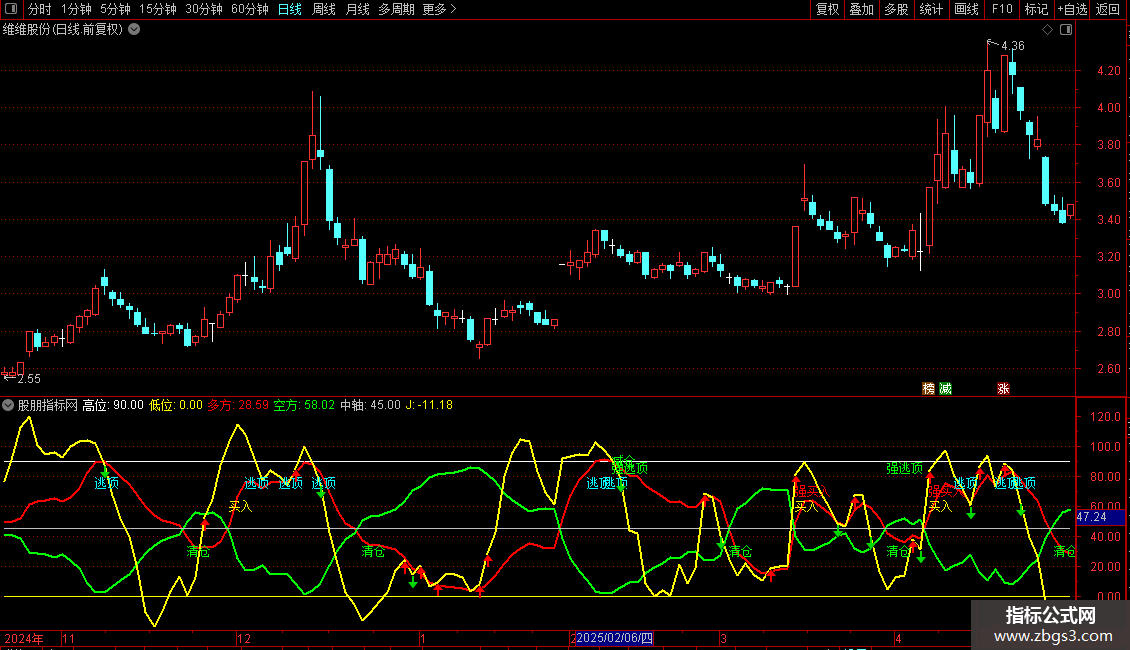This screenshot has height=650, width=1130.
Task: Click the 涨 marker icon on chart
Action: coord(1003,388)
